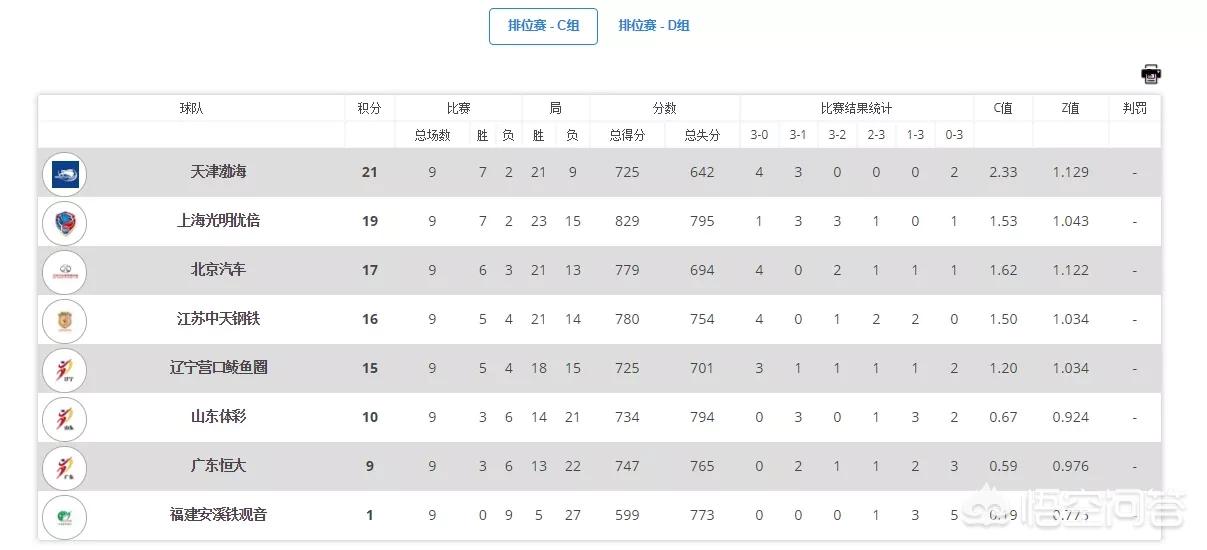
Task: Click the 判罚 column header
Action: (1134, 108)
